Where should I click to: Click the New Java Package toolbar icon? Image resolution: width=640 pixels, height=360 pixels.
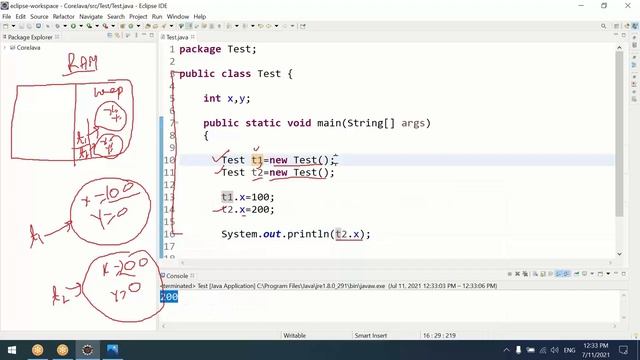coord(122,26)
